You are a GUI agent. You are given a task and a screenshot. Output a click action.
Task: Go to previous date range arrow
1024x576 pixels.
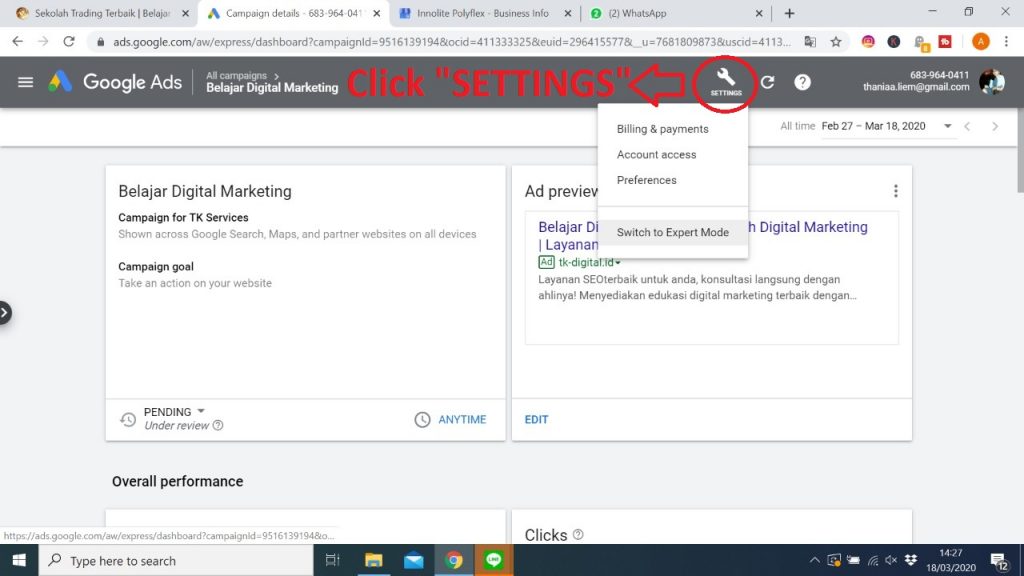point(967,126)
